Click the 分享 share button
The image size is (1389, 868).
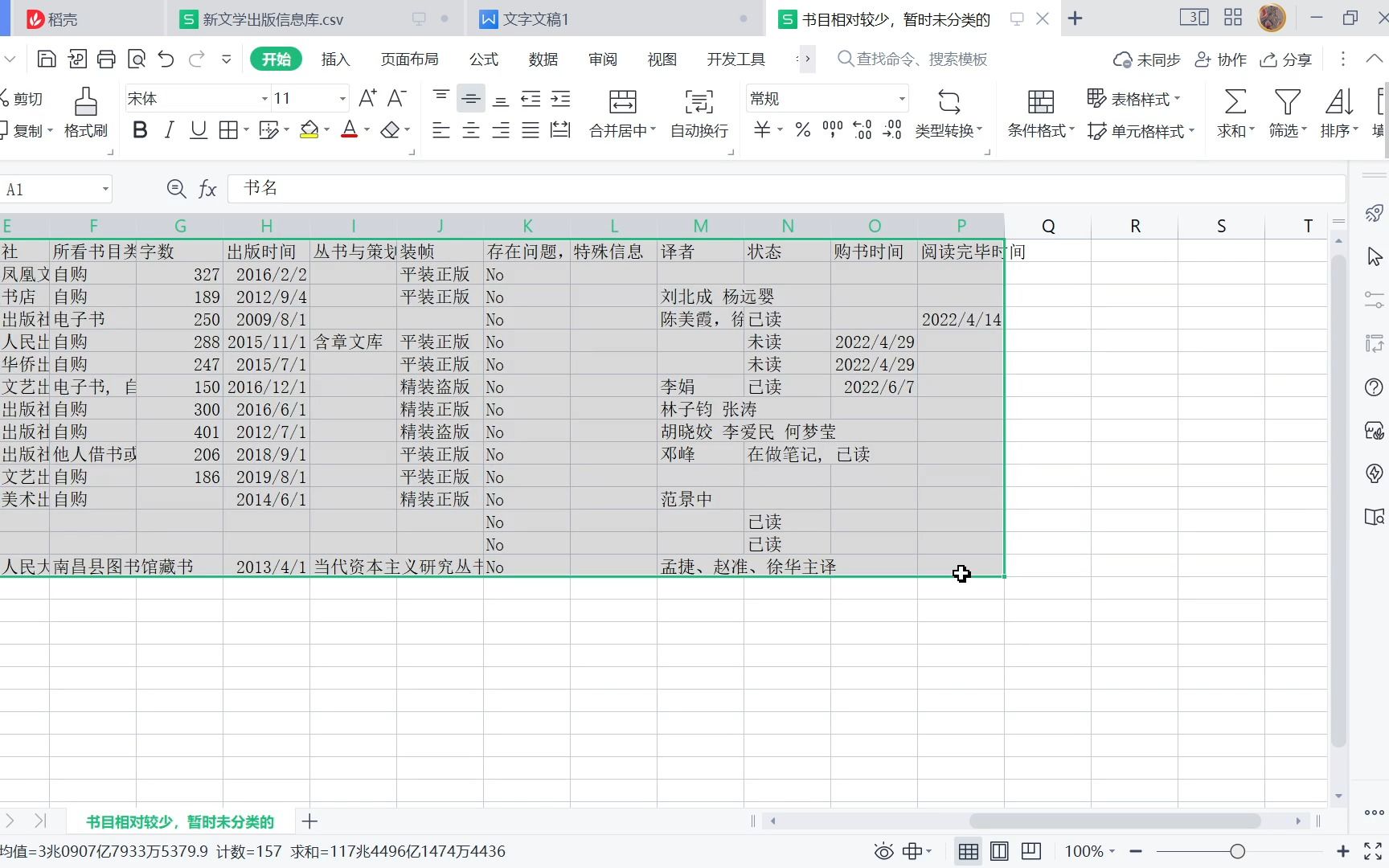[x=1284, y=59]
